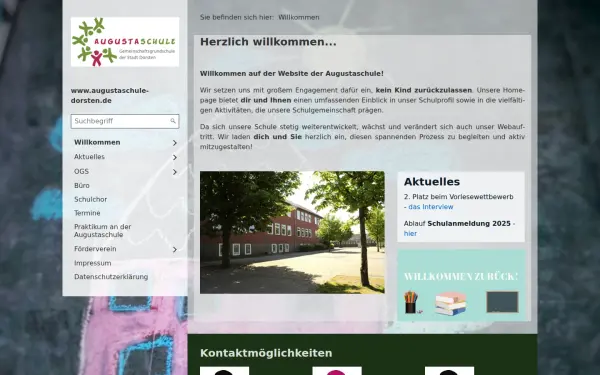The height and width of the screenshot is (375, 600).
Task: Click the Willkommen breadcrumb
Action: click(298, 17)
